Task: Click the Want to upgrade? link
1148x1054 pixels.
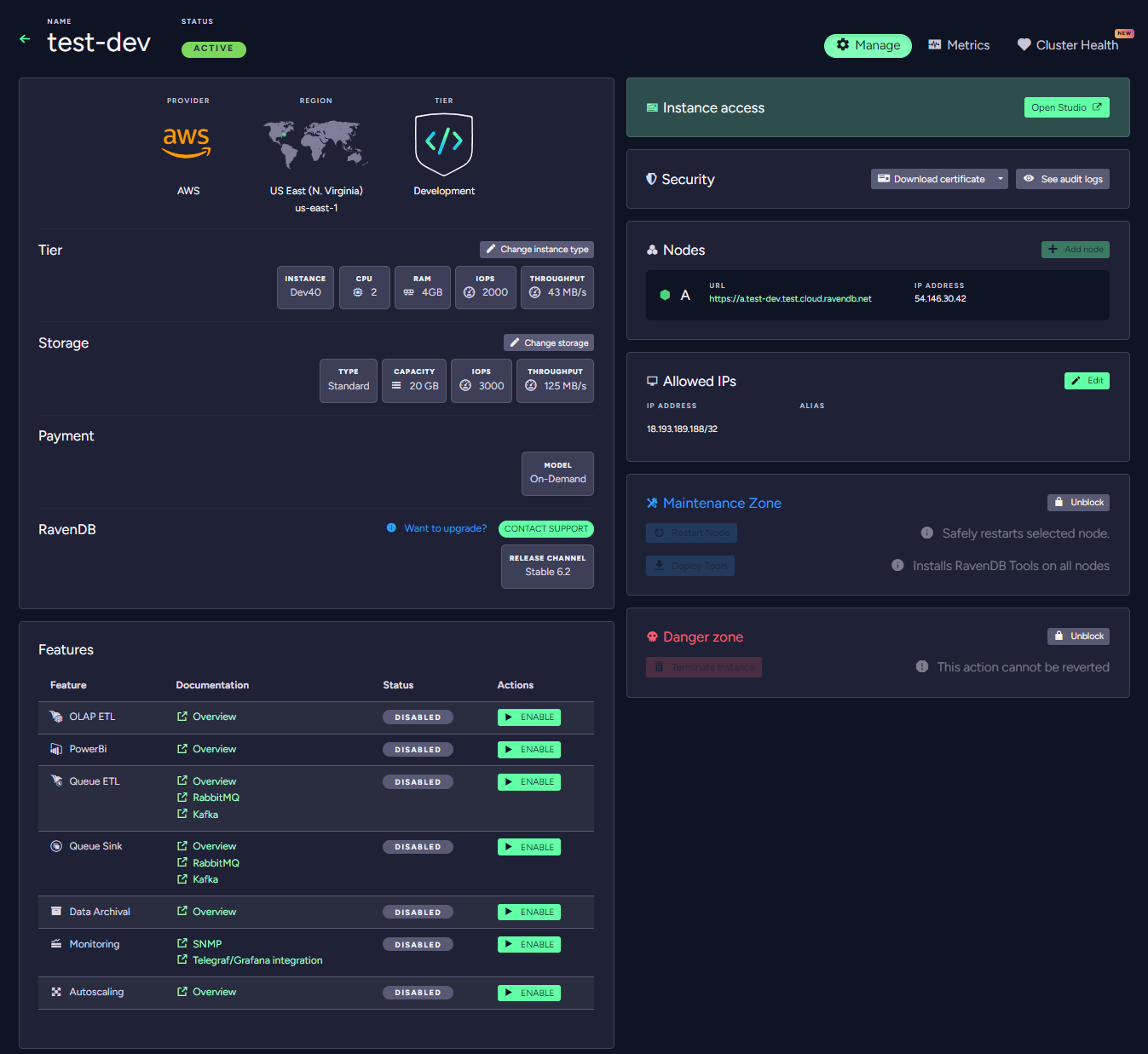Action: [446, 528]
